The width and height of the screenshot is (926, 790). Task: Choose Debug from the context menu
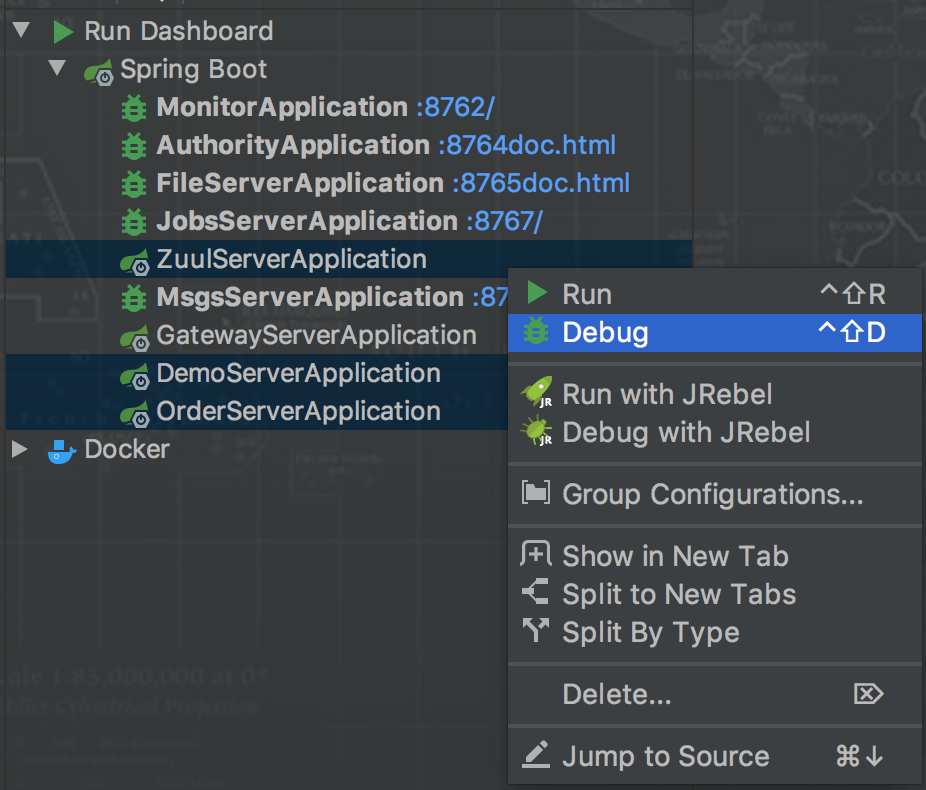click(715, 332)
